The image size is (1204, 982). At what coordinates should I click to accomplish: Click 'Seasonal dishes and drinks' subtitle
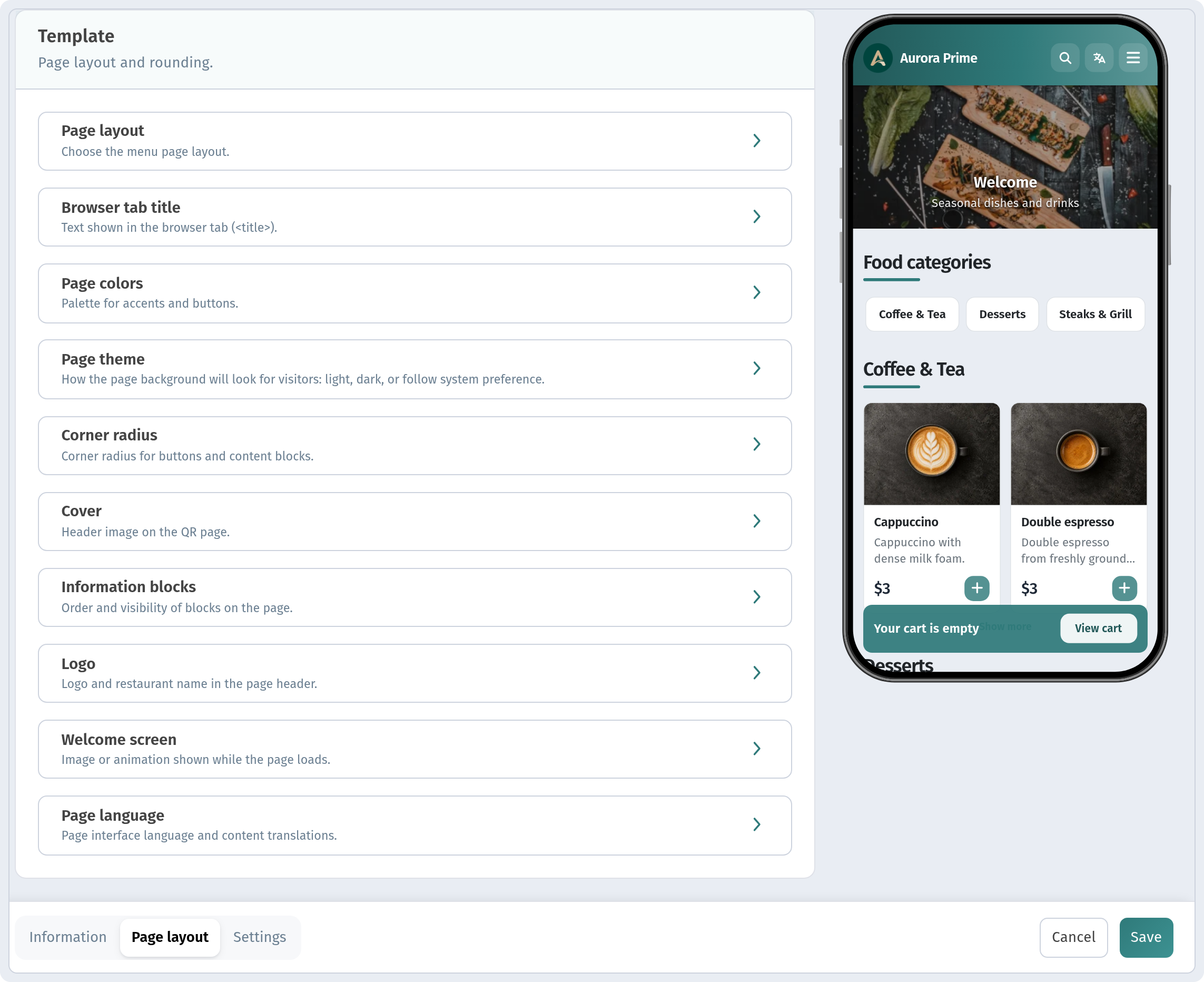point(1005,202)
